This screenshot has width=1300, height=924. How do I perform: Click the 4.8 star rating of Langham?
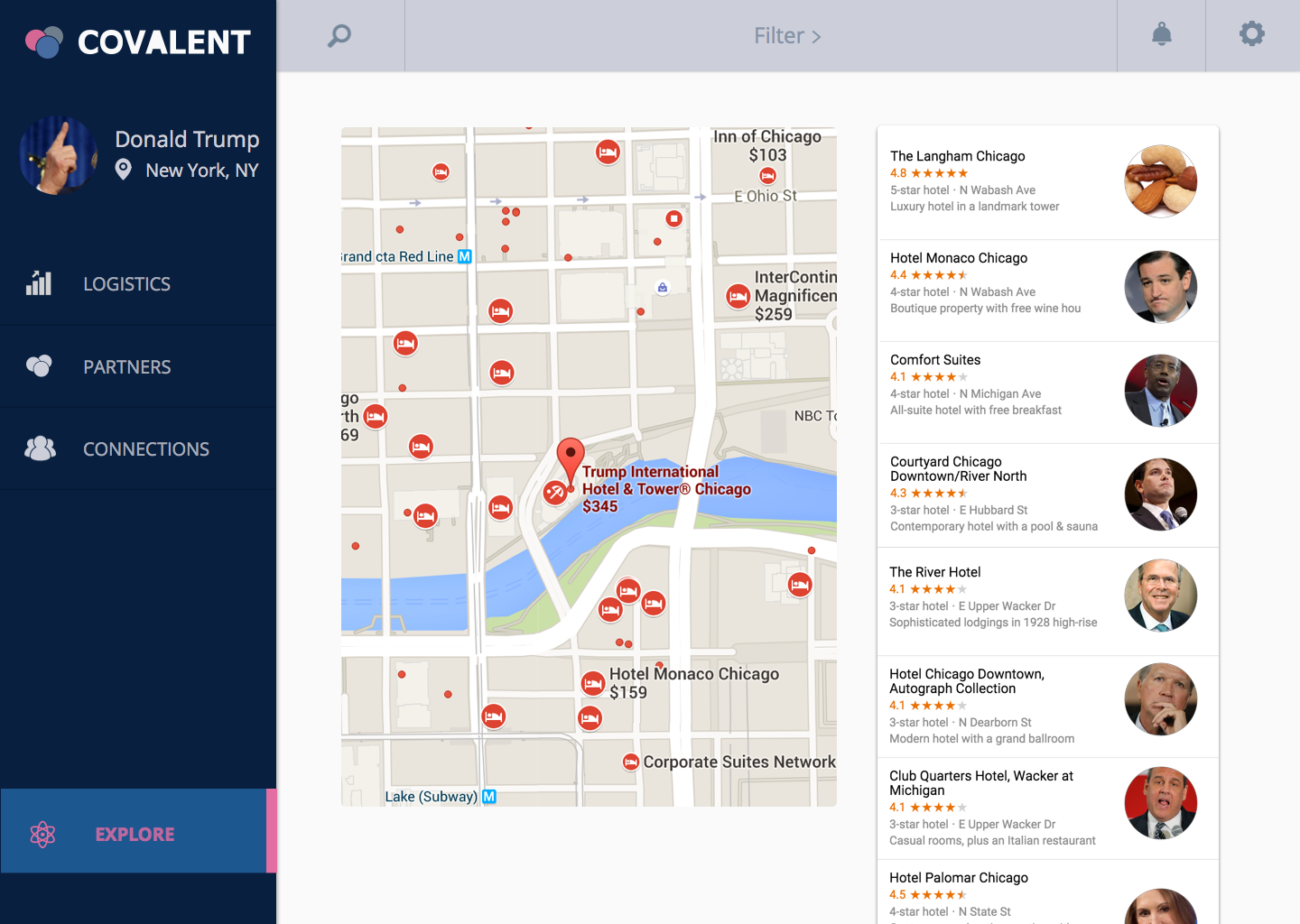[929, 173]
